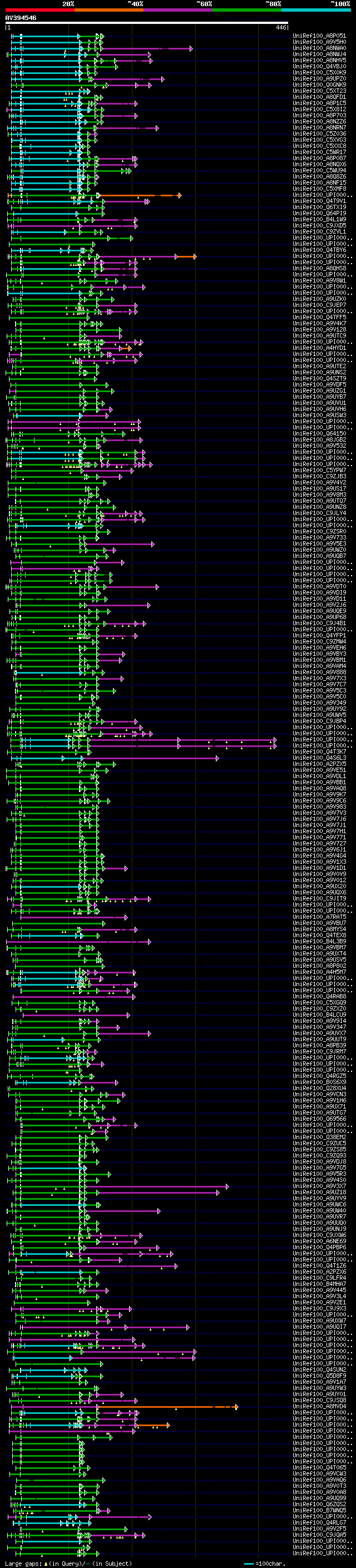This screenshot has width=356, height=1568.
Task: Click the cyan ~100% legend segment
Action: 316,10
